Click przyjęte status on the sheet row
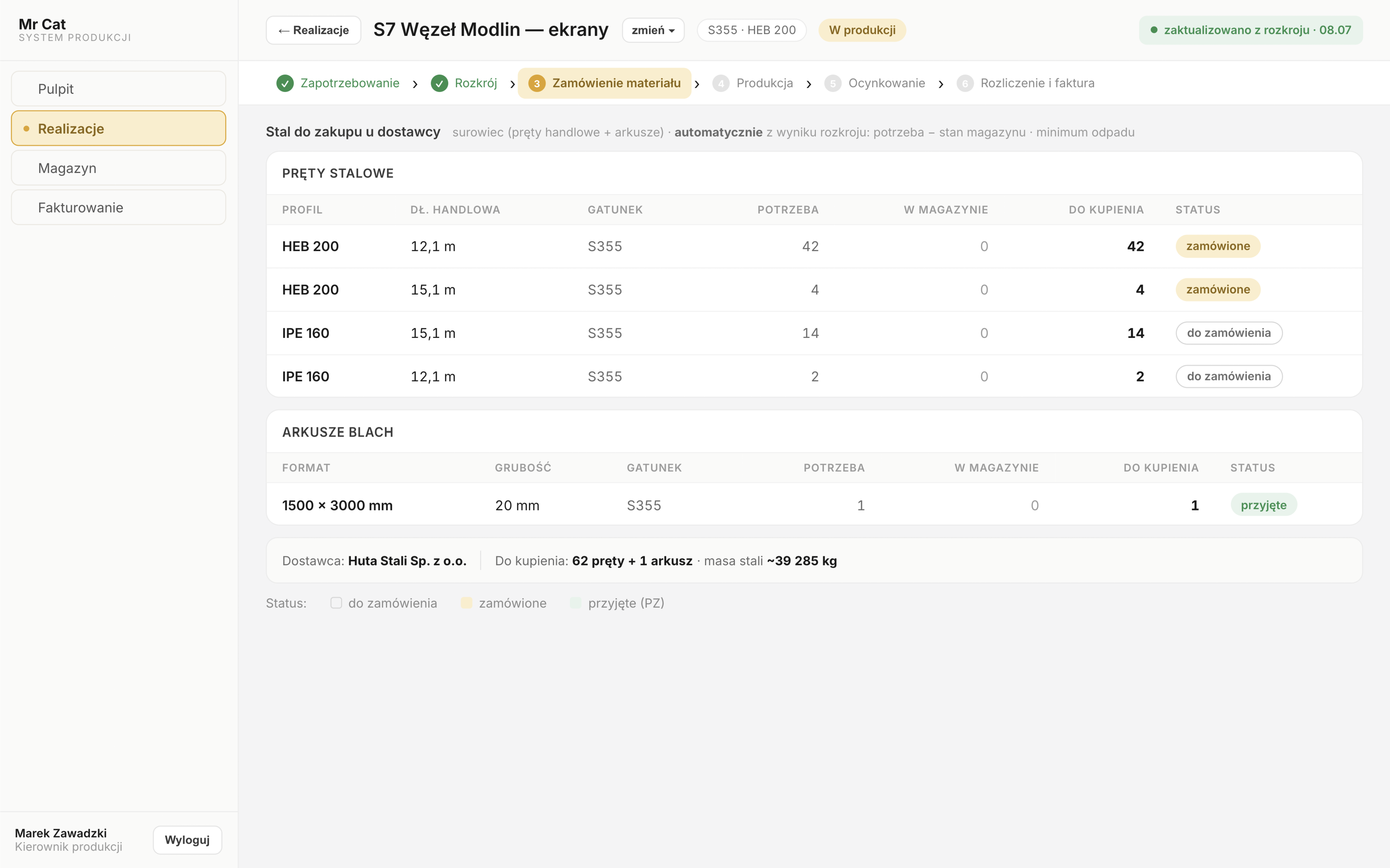1390x868 pixels. click(1263, 505)
